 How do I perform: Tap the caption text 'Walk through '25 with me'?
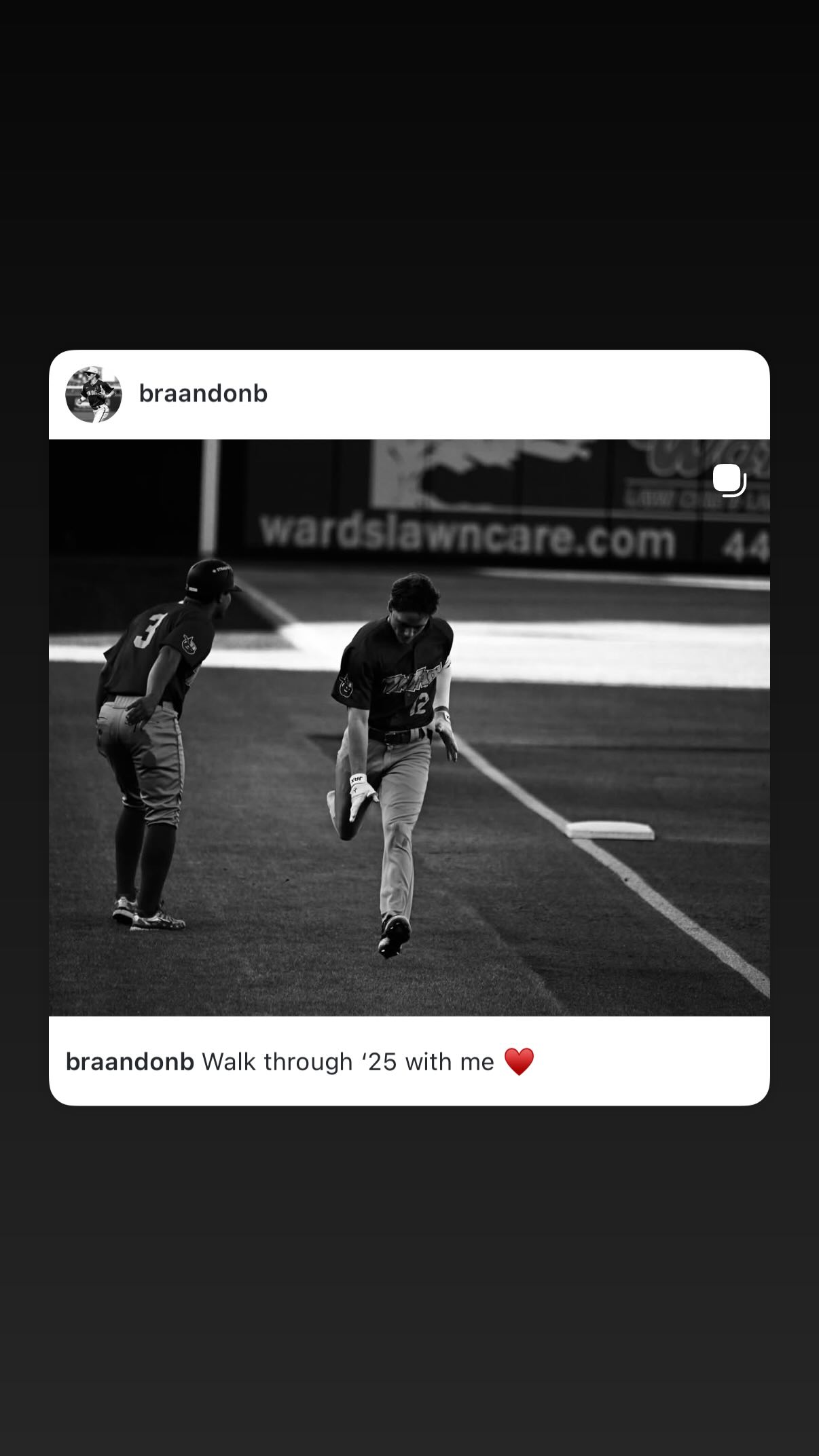click(x=348, y=1062)
